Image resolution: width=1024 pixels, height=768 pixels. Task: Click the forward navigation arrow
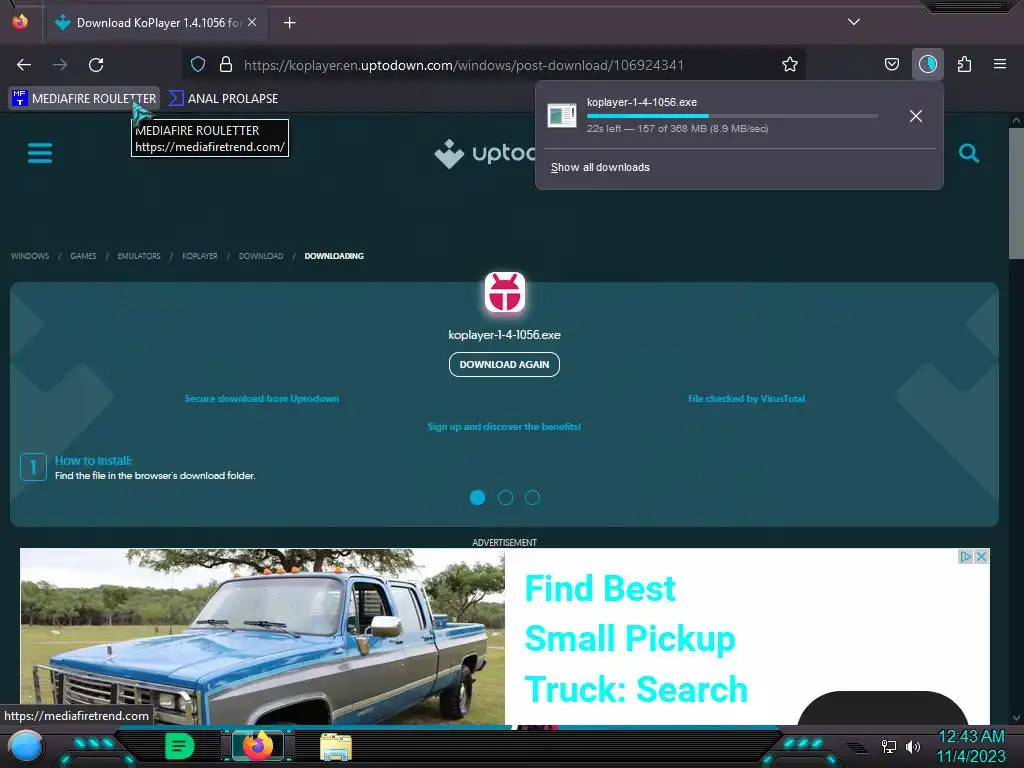pos(60,65)
